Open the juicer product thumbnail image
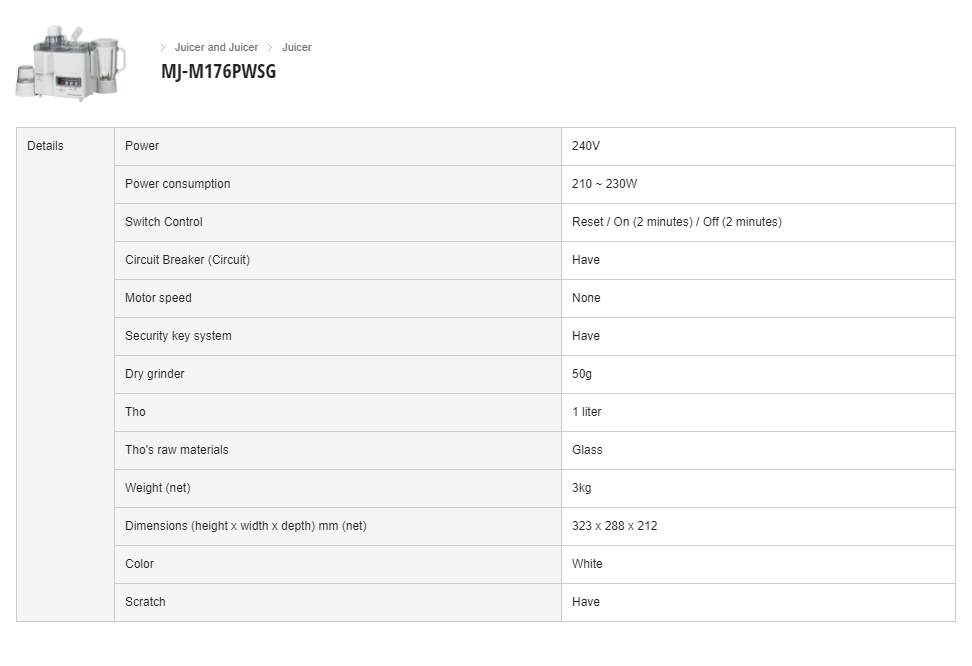972x666 pixels. tap(70, 62)
